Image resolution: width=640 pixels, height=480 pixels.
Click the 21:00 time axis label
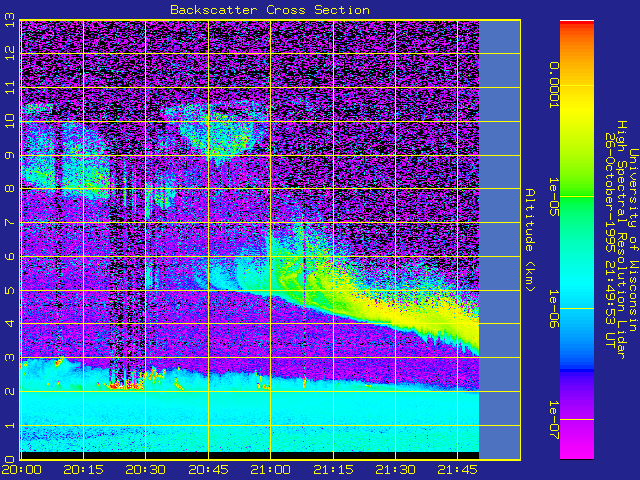(x=271, y=470)
